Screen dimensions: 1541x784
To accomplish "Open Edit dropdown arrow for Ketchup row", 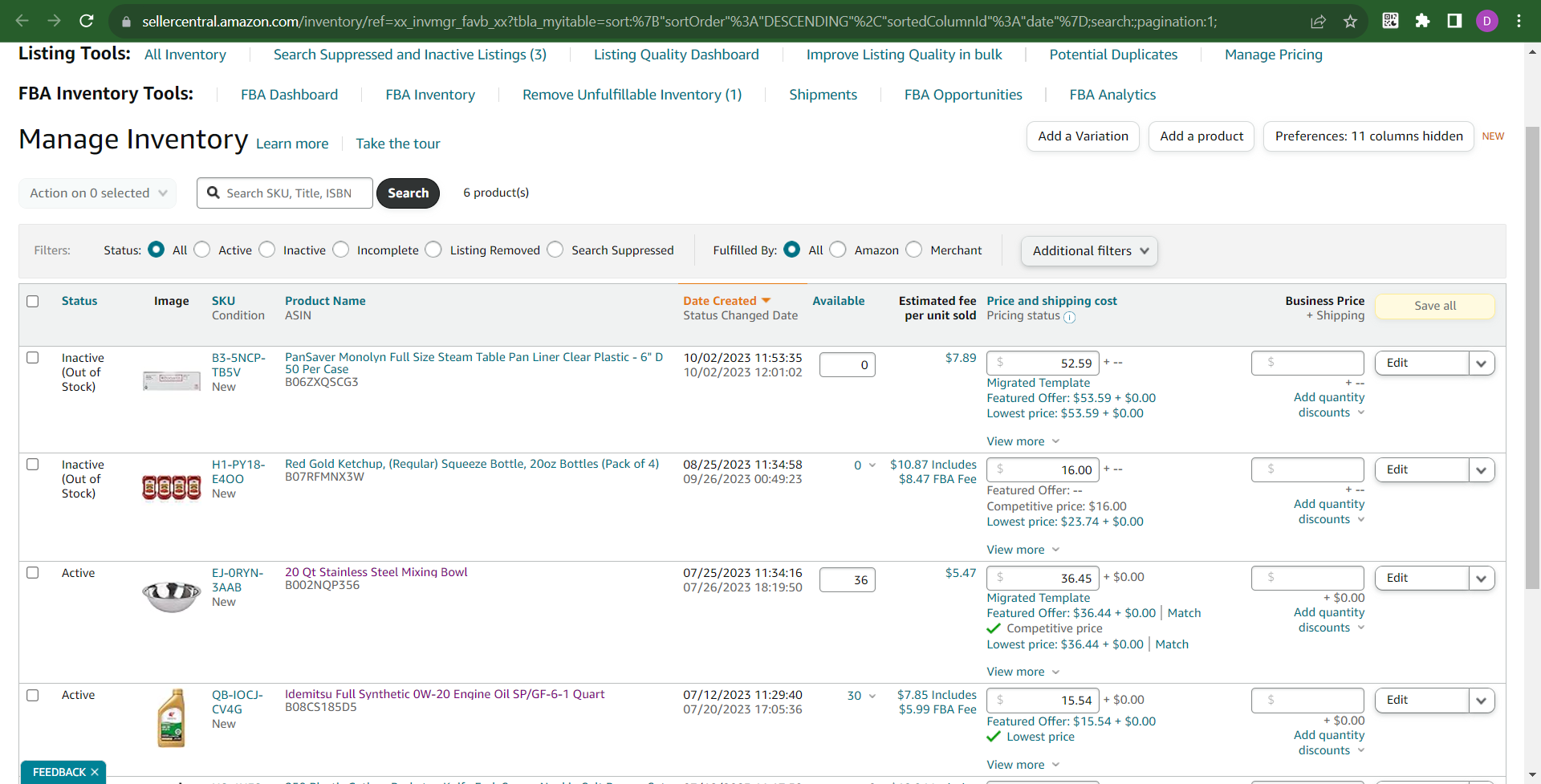I will pyautogui.click(x=1482, y=470).
